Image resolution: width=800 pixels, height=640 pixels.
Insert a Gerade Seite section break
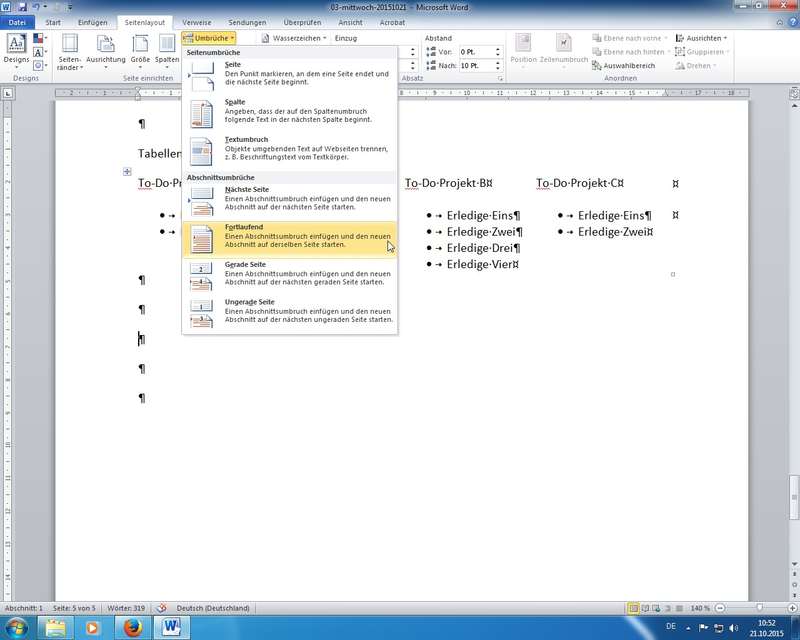289,277
